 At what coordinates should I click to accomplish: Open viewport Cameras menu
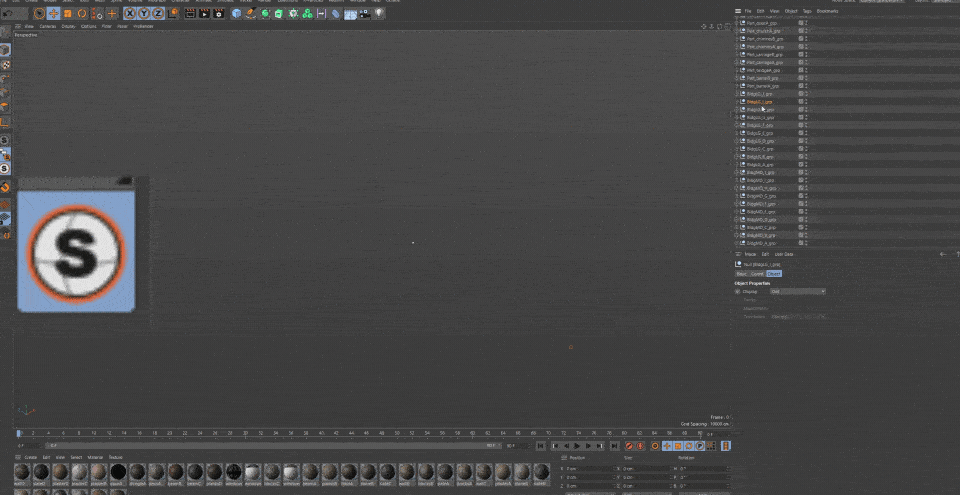[x=48, y=26]
